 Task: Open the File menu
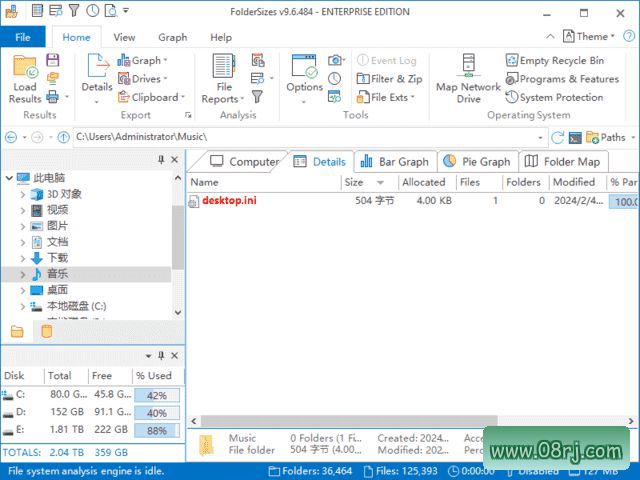click(x=23, y=37)
